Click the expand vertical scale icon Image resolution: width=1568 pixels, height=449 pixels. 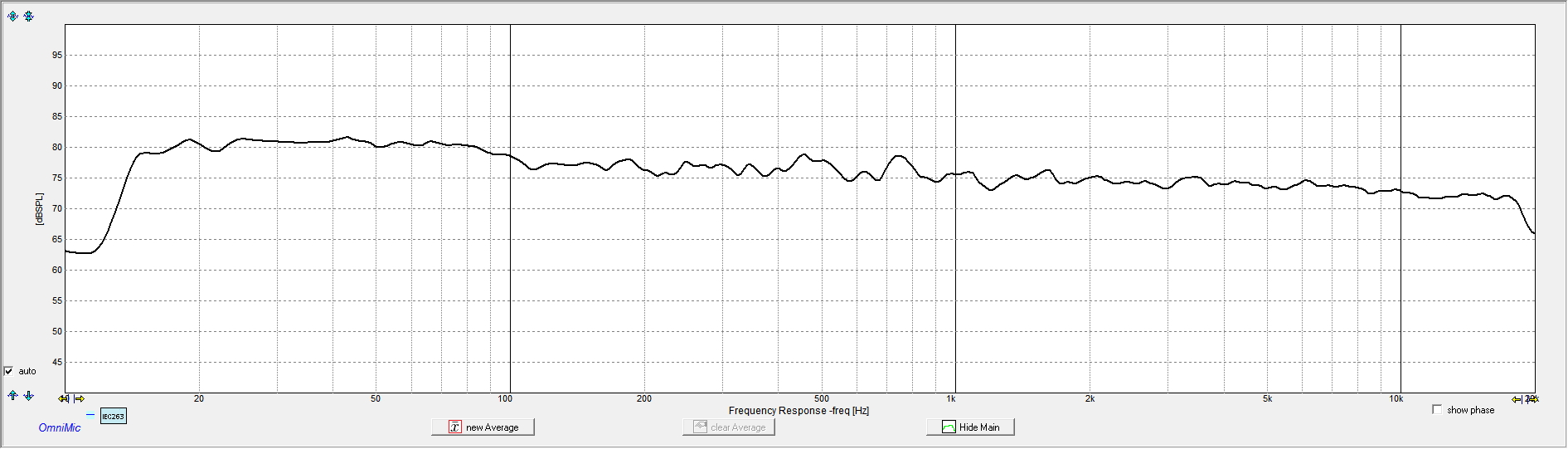click(12, 16)
